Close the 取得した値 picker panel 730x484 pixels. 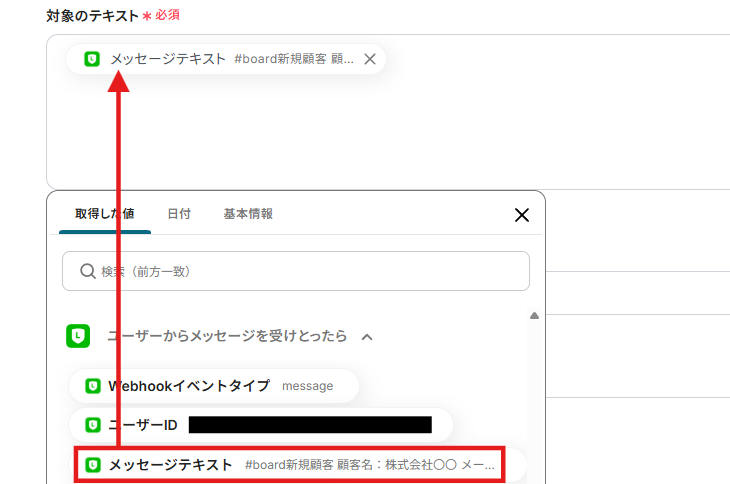[x=522, y=215]
